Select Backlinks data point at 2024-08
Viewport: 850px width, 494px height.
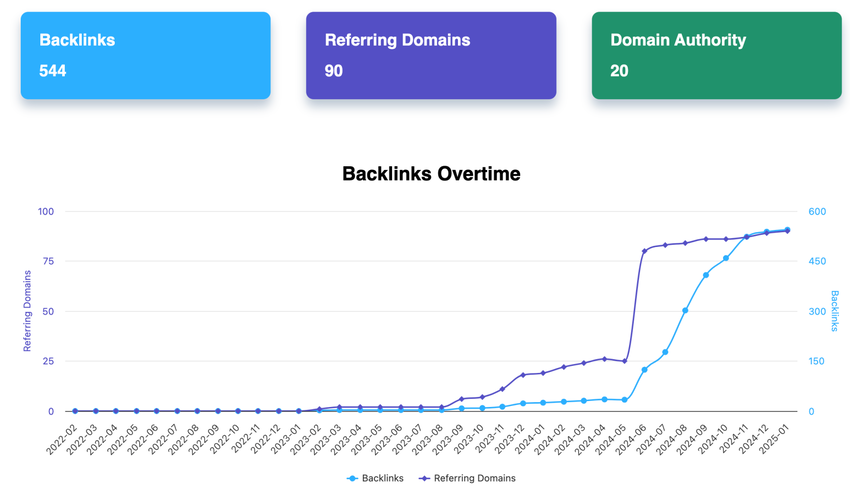tap(686, 311)
